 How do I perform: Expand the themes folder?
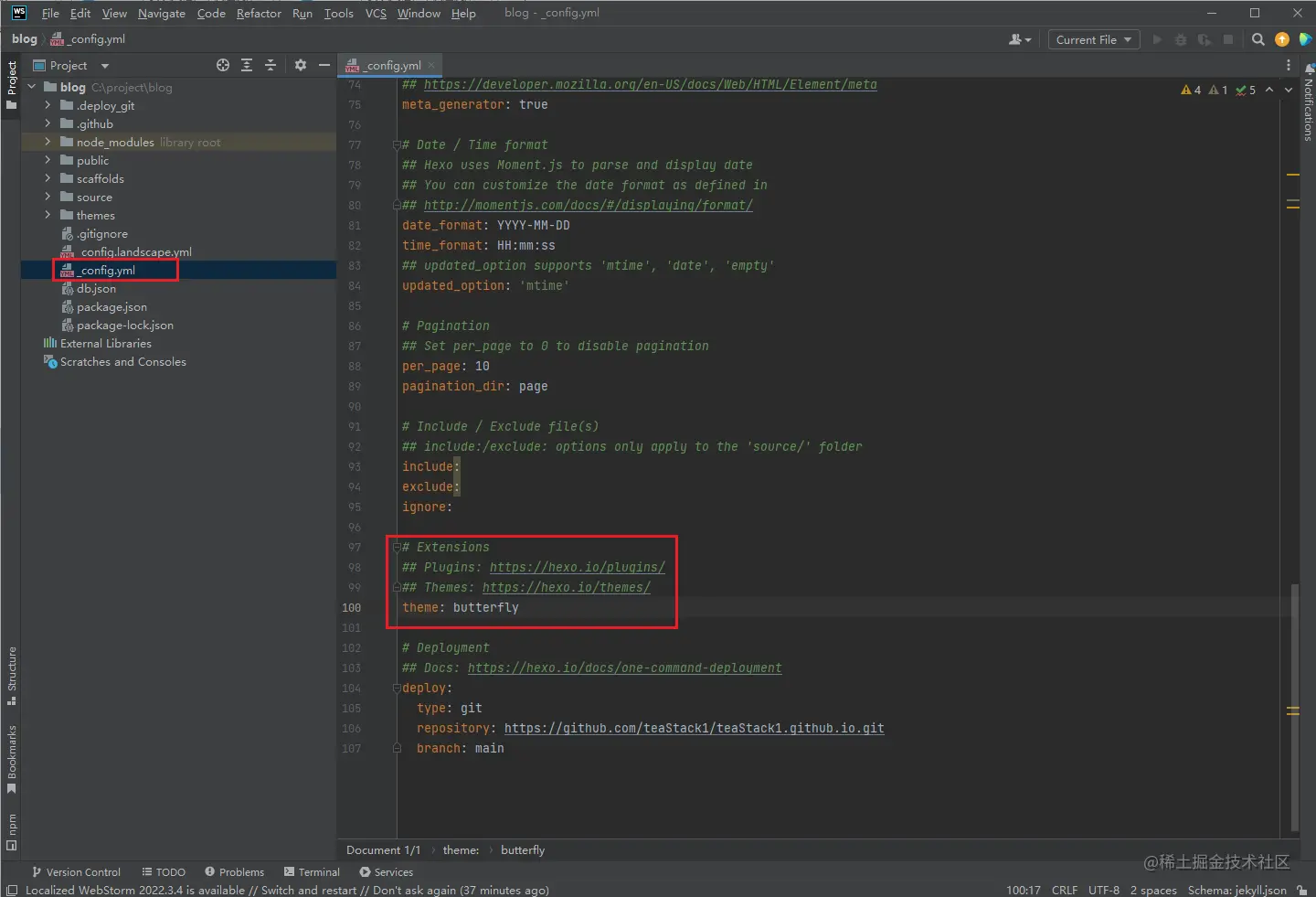48,215
